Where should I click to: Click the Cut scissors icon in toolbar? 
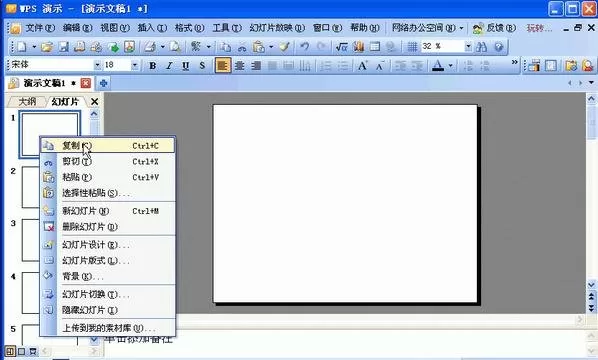tap(242, 47)
